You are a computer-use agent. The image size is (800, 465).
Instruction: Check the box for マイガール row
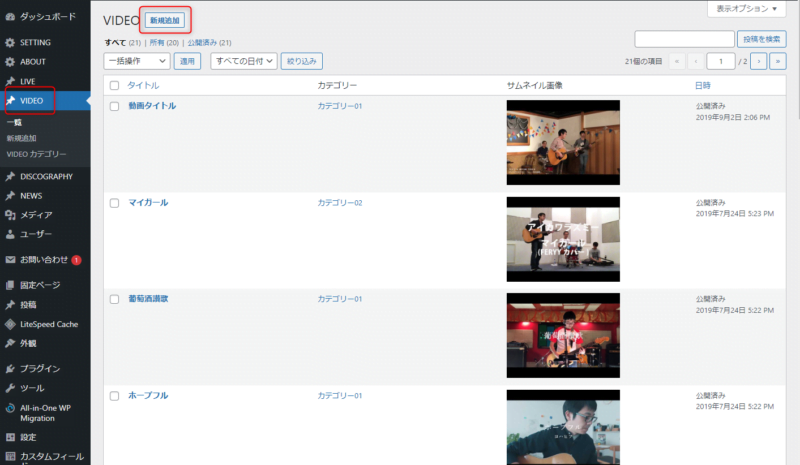pyautogui.click(x=114, y=203)
